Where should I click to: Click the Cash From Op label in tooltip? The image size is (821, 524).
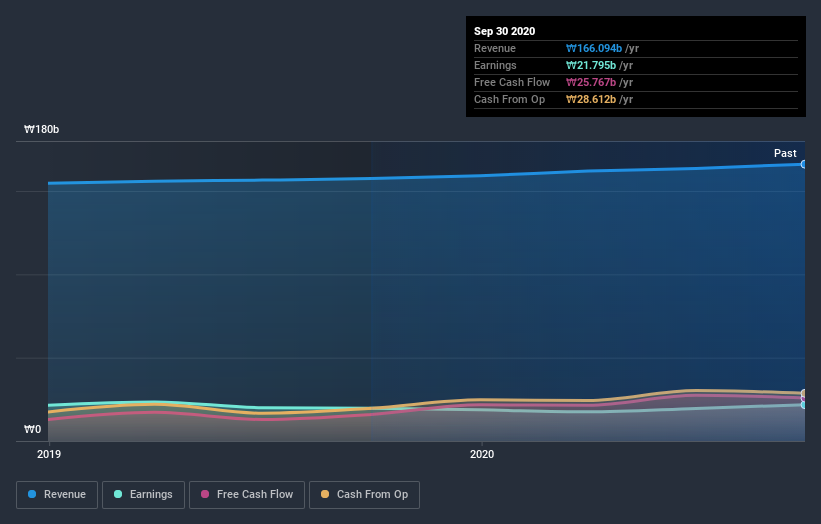tap(509, 99)
